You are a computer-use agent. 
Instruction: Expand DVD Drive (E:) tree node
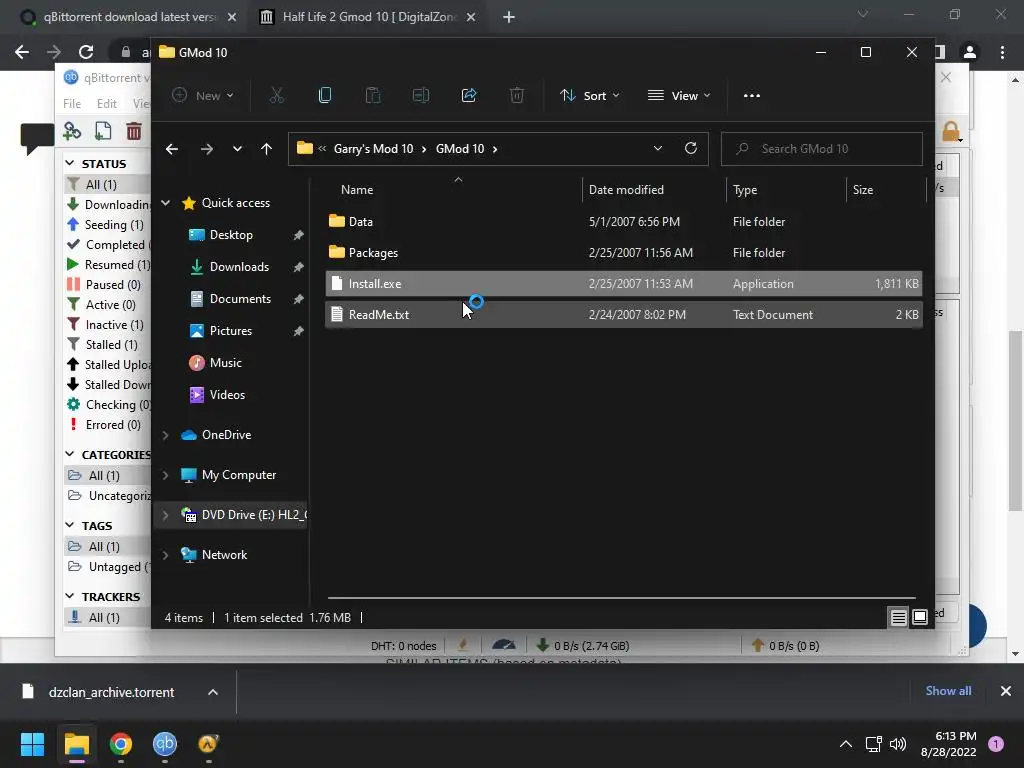pyautogui.click(x=166, y=515)
